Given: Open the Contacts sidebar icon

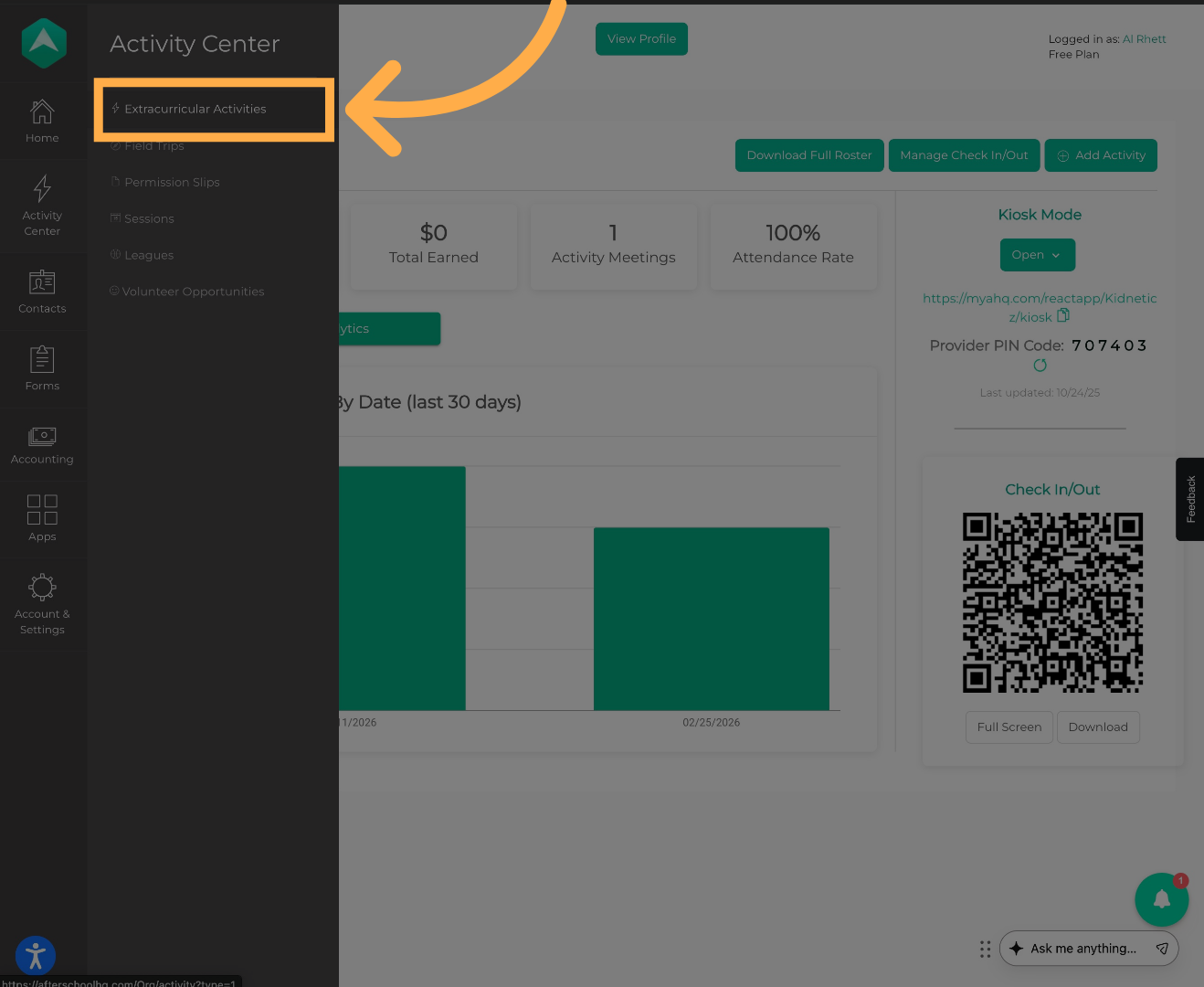Looking at the screenshot, I should click(x=42, y=282).
